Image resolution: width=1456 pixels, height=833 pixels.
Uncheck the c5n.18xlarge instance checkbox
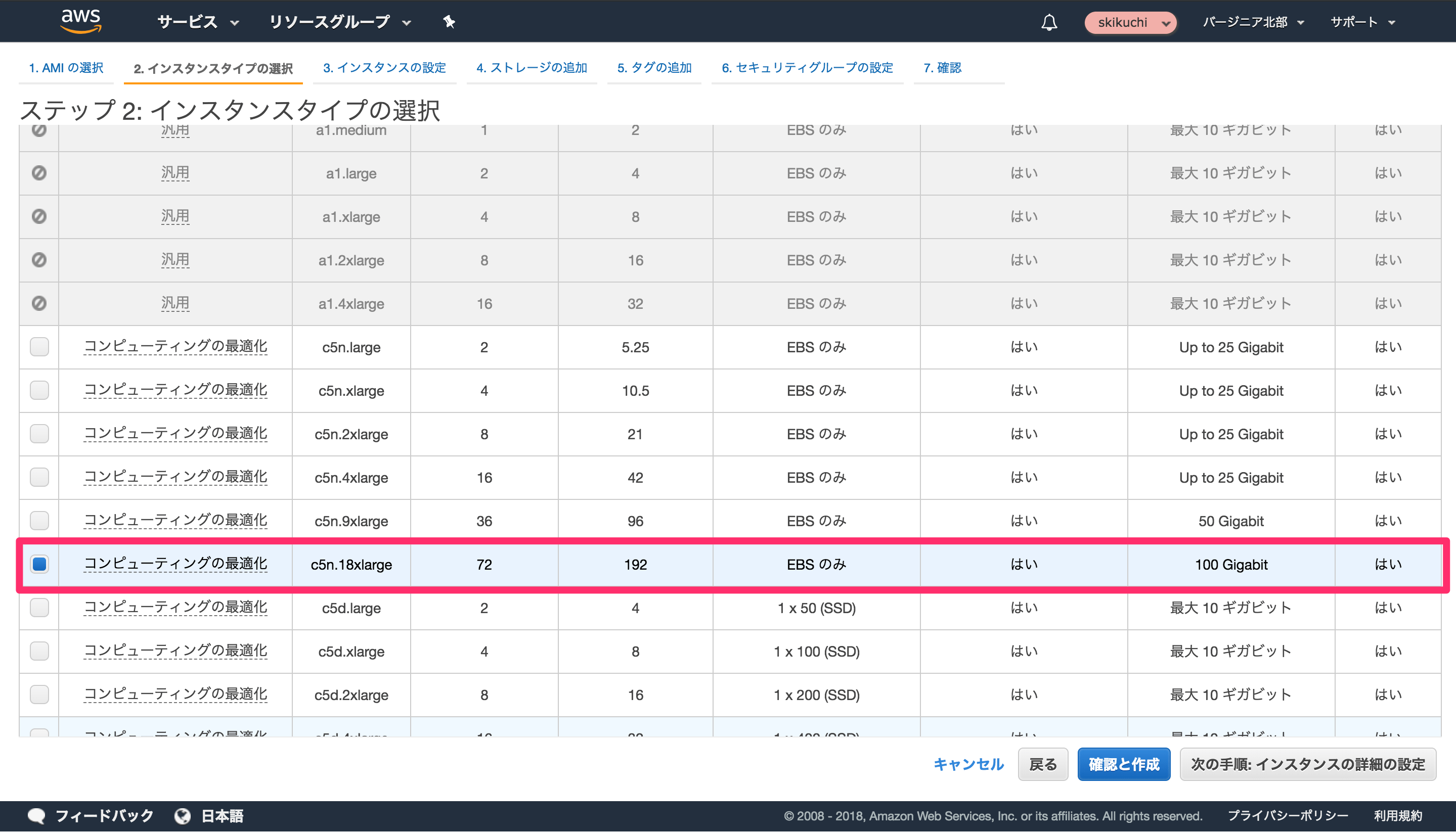pos(39,564)
